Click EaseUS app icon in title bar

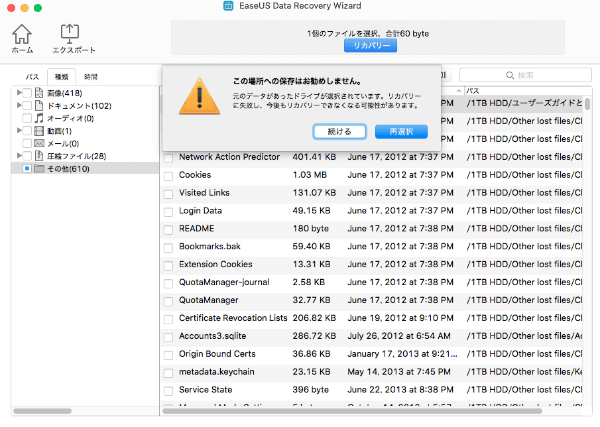click(228, 6)
